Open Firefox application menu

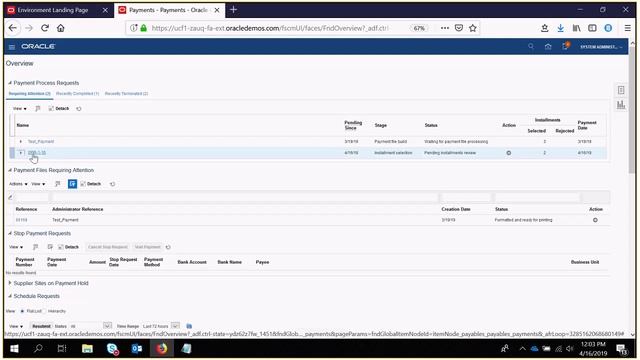tap(627, 28)
